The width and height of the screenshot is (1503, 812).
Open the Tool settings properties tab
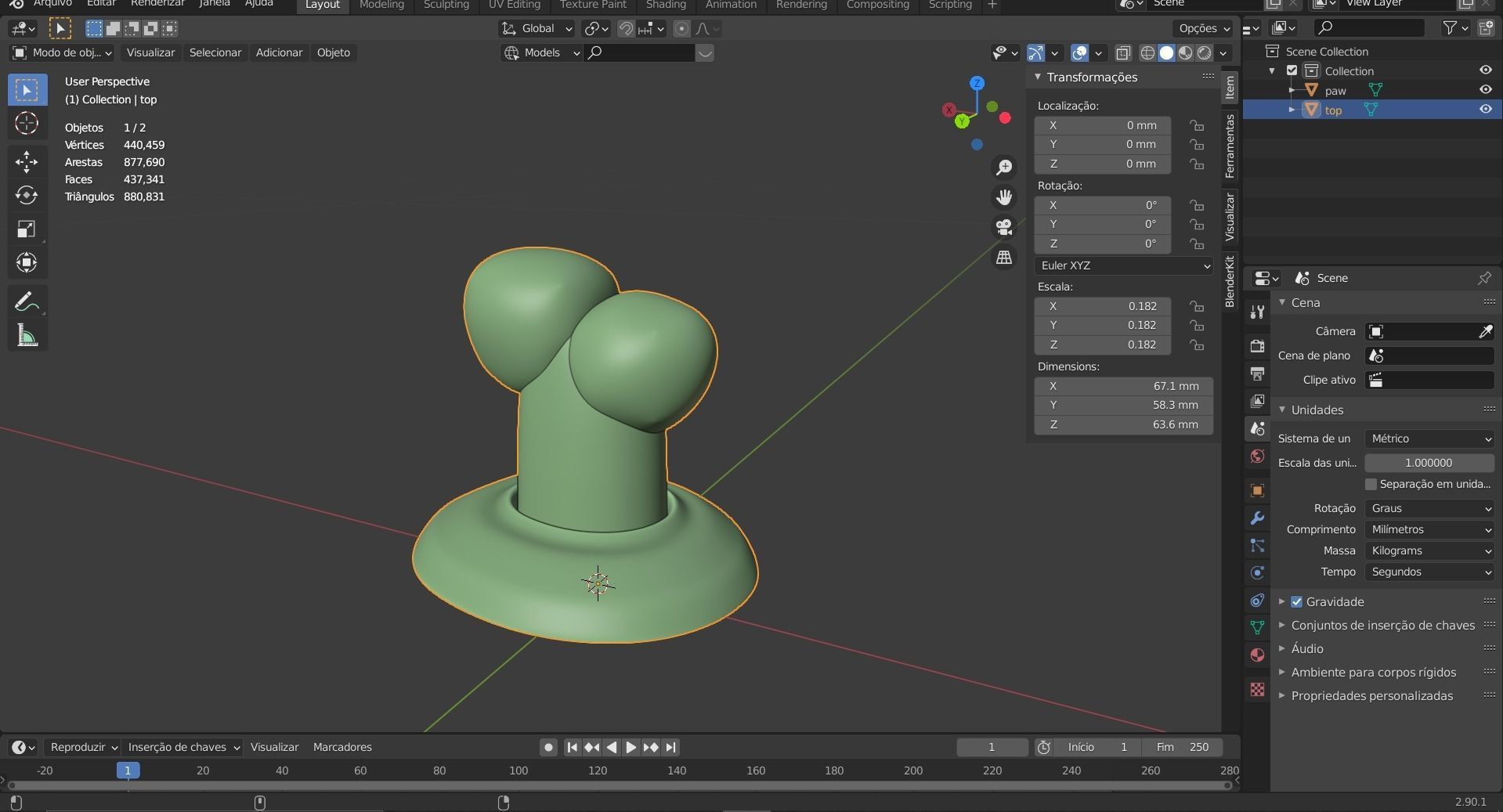[1257, 312]
